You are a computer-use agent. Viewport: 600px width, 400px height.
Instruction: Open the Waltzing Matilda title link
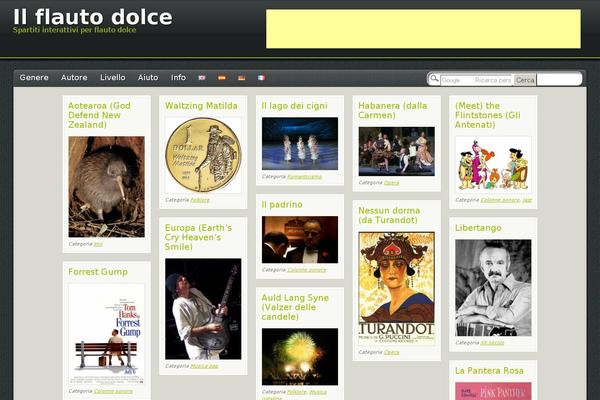(x=201, y=106)
